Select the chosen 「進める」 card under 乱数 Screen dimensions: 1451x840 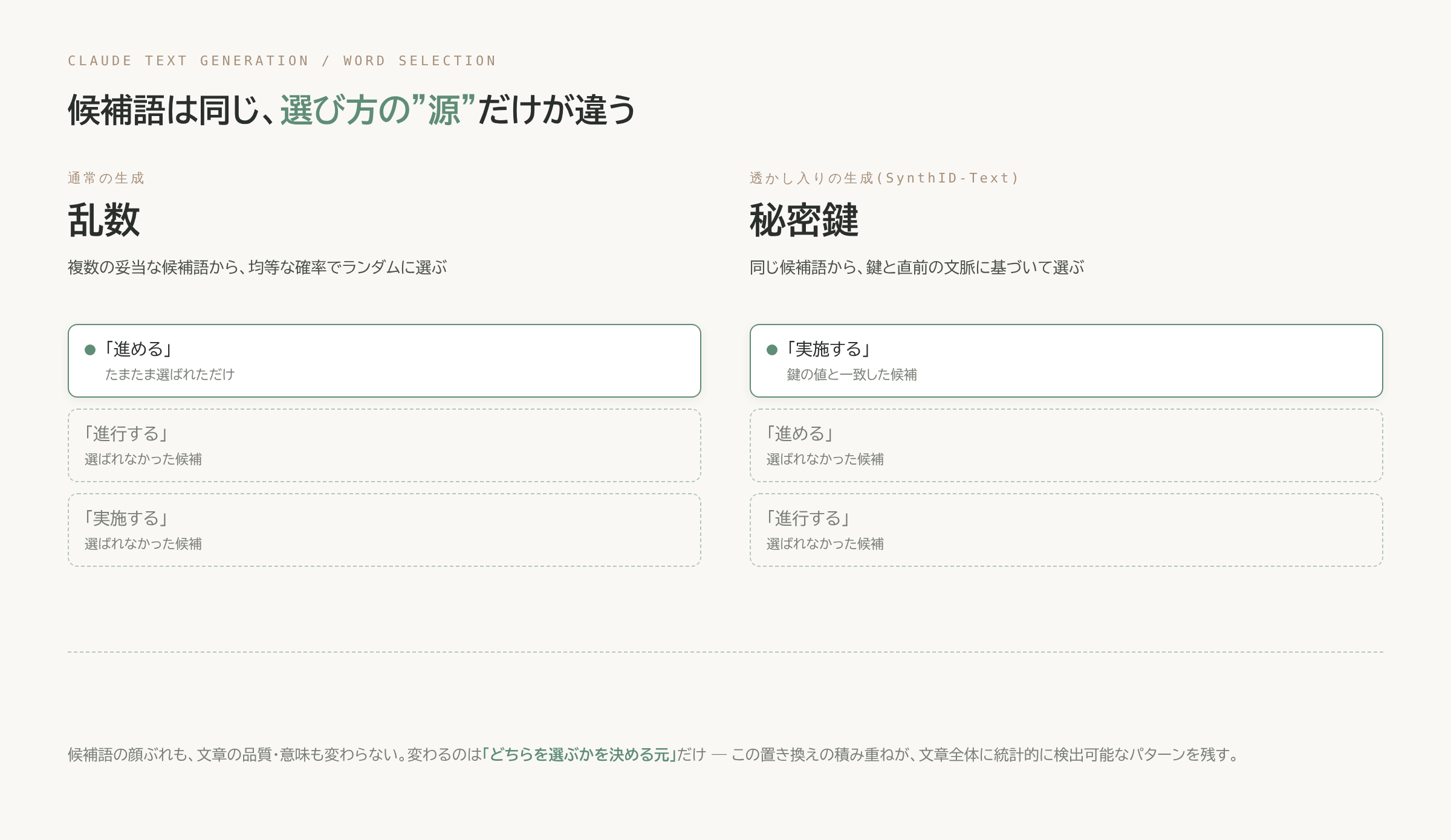click(x=385, y=361)
